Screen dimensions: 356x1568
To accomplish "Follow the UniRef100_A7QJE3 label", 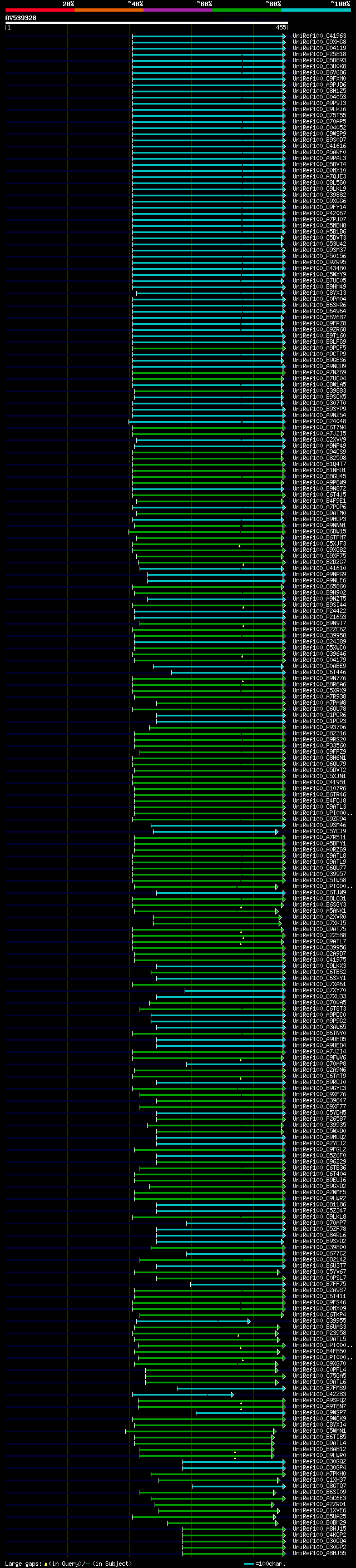I will (x=319, y=176).
